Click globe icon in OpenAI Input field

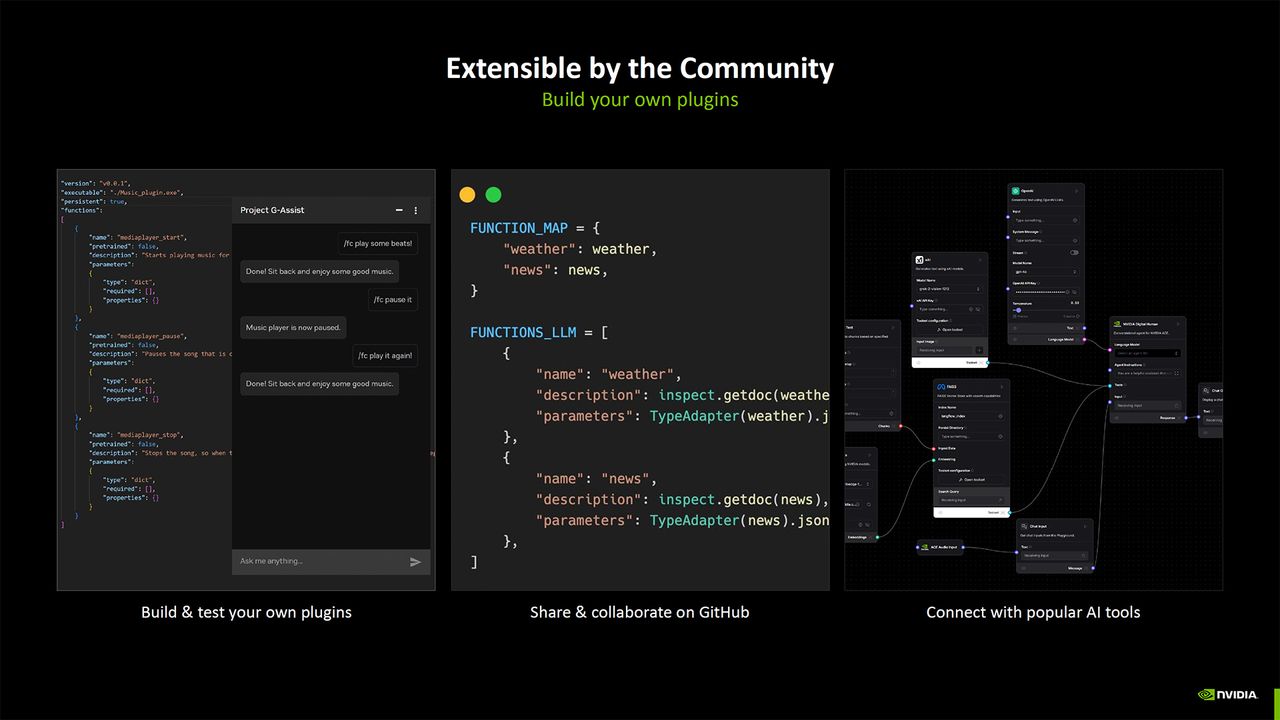[1075, 220]
